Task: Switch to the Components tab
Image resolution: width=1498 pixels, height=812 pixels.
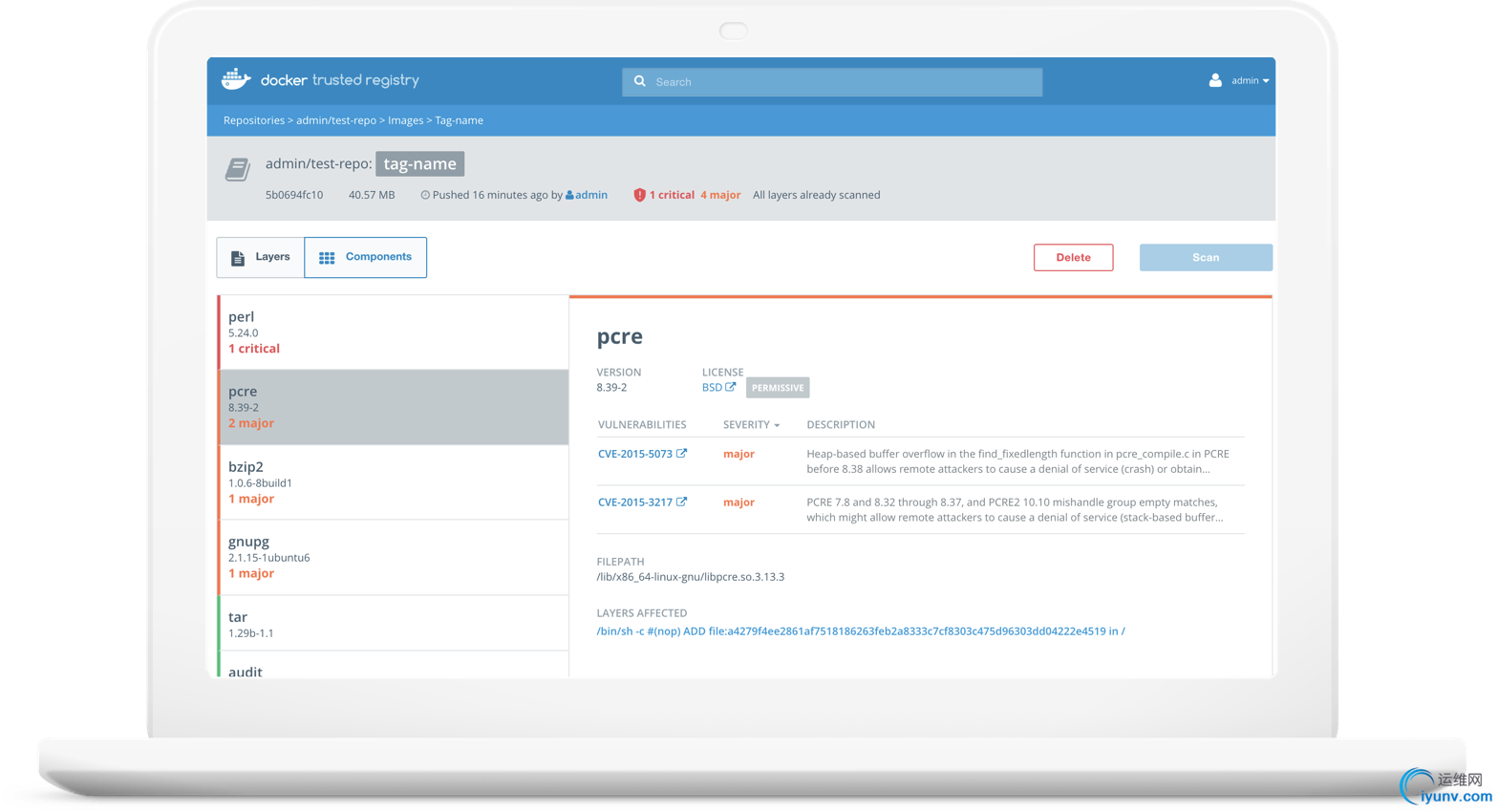Action: coord(366,257)
